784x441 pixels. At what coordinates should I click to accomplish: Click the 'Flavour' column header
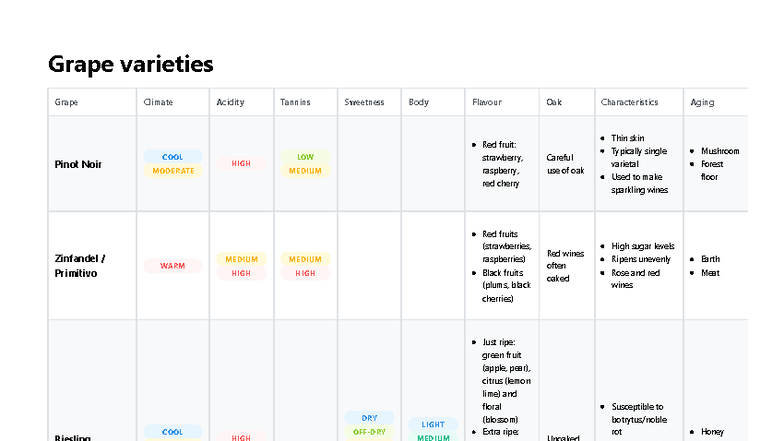pyautogui.click(x=486, y=102)
